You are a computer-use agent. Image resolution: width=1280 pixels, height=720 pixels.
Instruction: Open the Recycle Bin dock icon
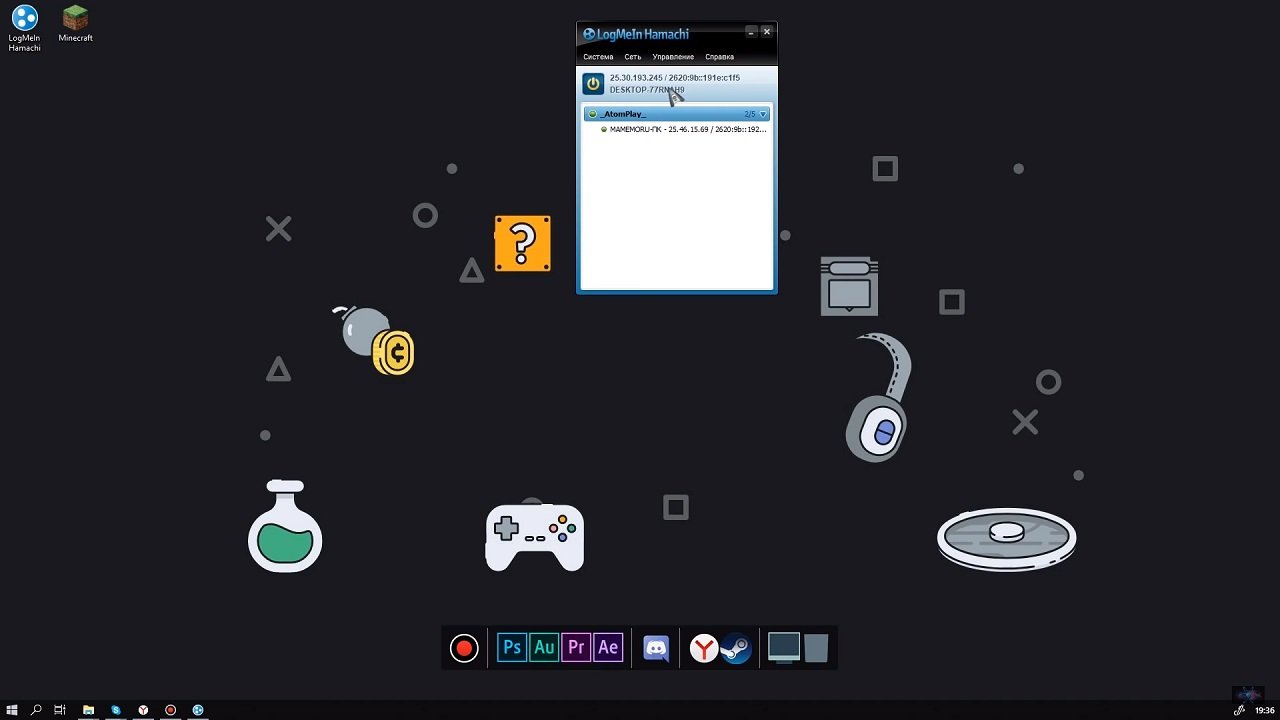(x=816, y=648)
